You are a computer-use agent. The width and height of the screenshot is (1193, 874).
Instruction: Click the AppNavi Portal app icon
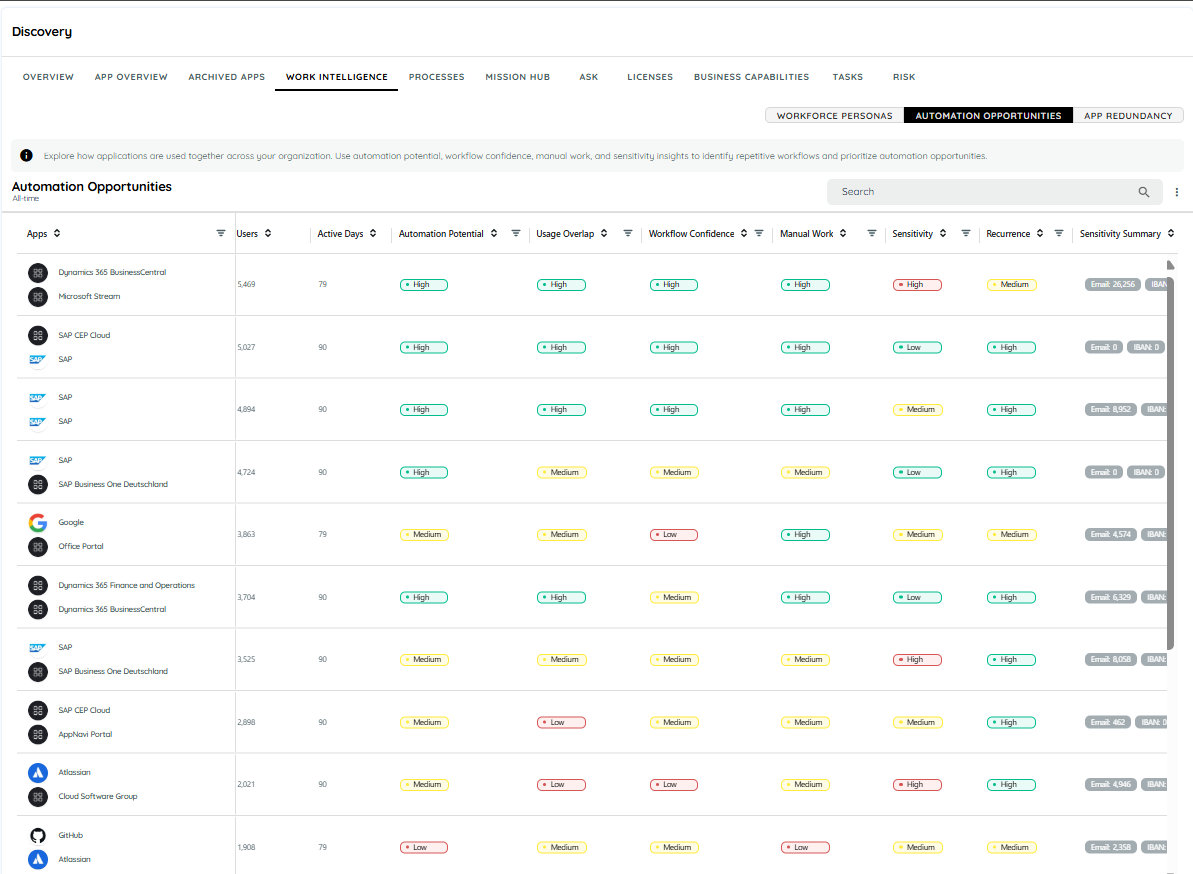coord(37,734)
